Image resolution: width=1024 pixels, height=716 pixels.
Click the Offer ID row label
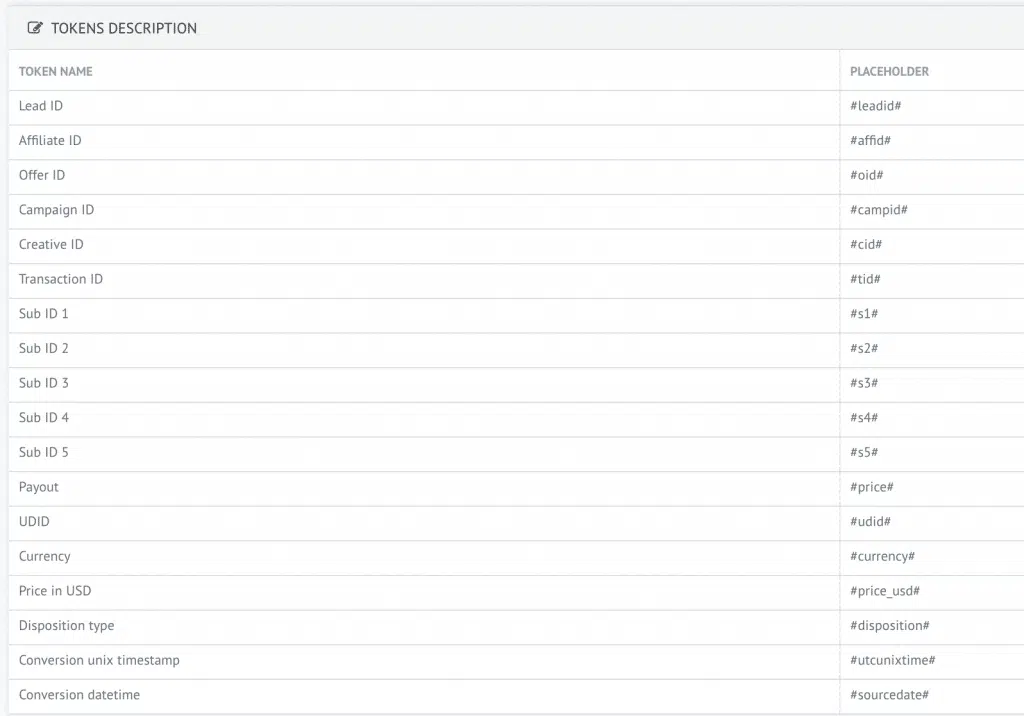pos(42,175)
